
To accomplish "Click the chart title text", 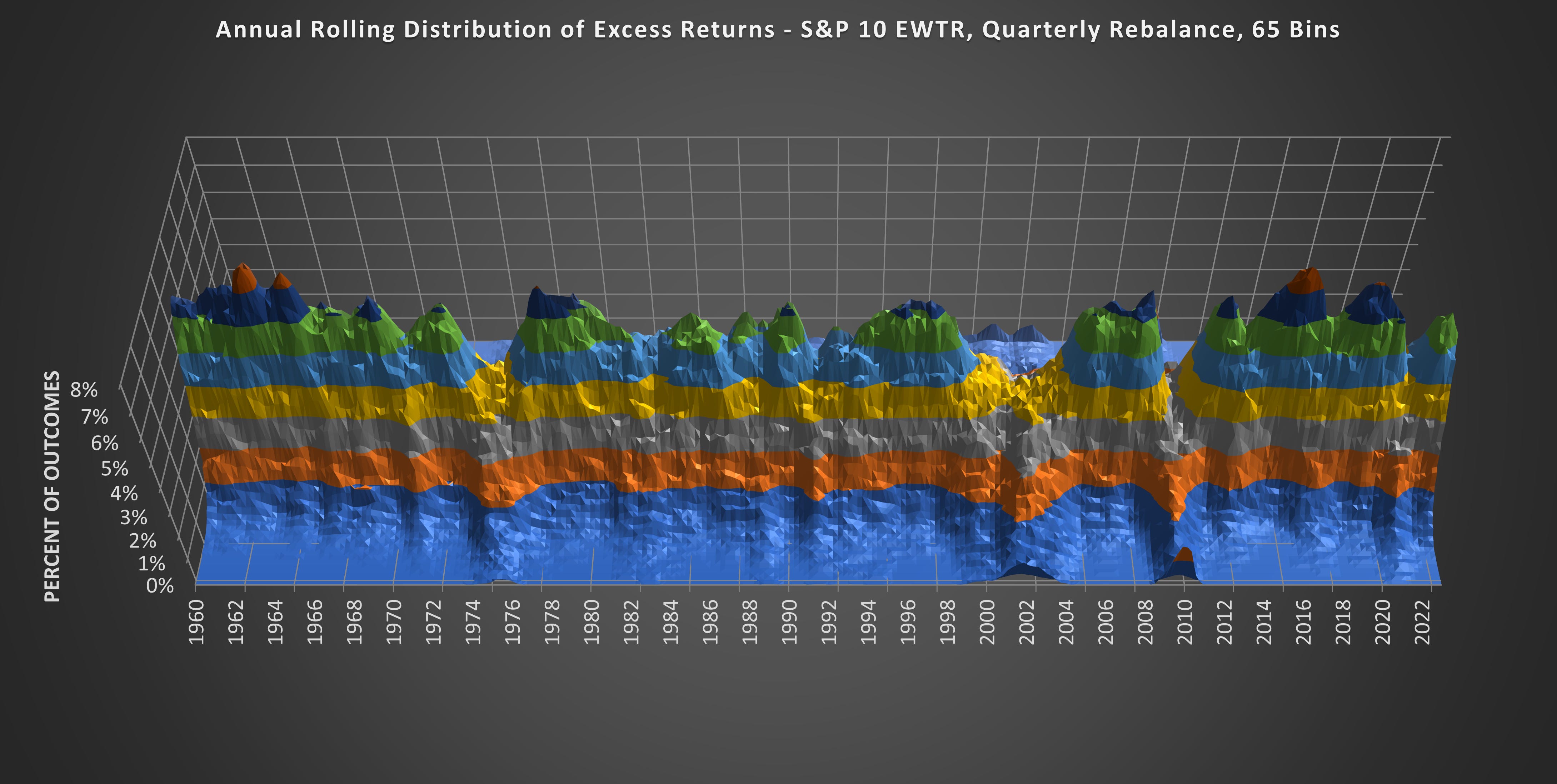I will pyautogui.click(x=777, y=30).
